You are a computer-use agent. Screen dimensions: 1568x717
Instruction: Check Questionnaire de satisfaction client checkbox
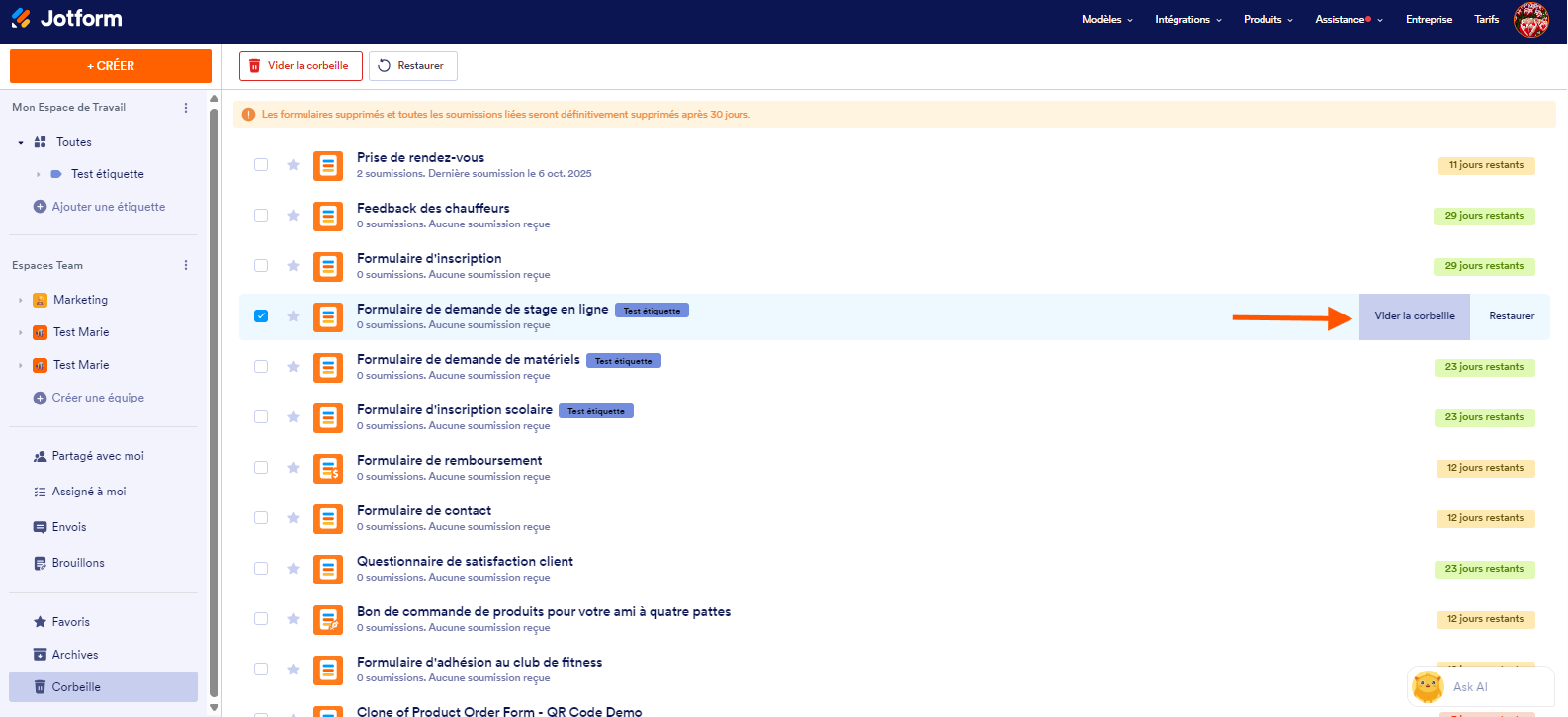click(x=261, y=569)
